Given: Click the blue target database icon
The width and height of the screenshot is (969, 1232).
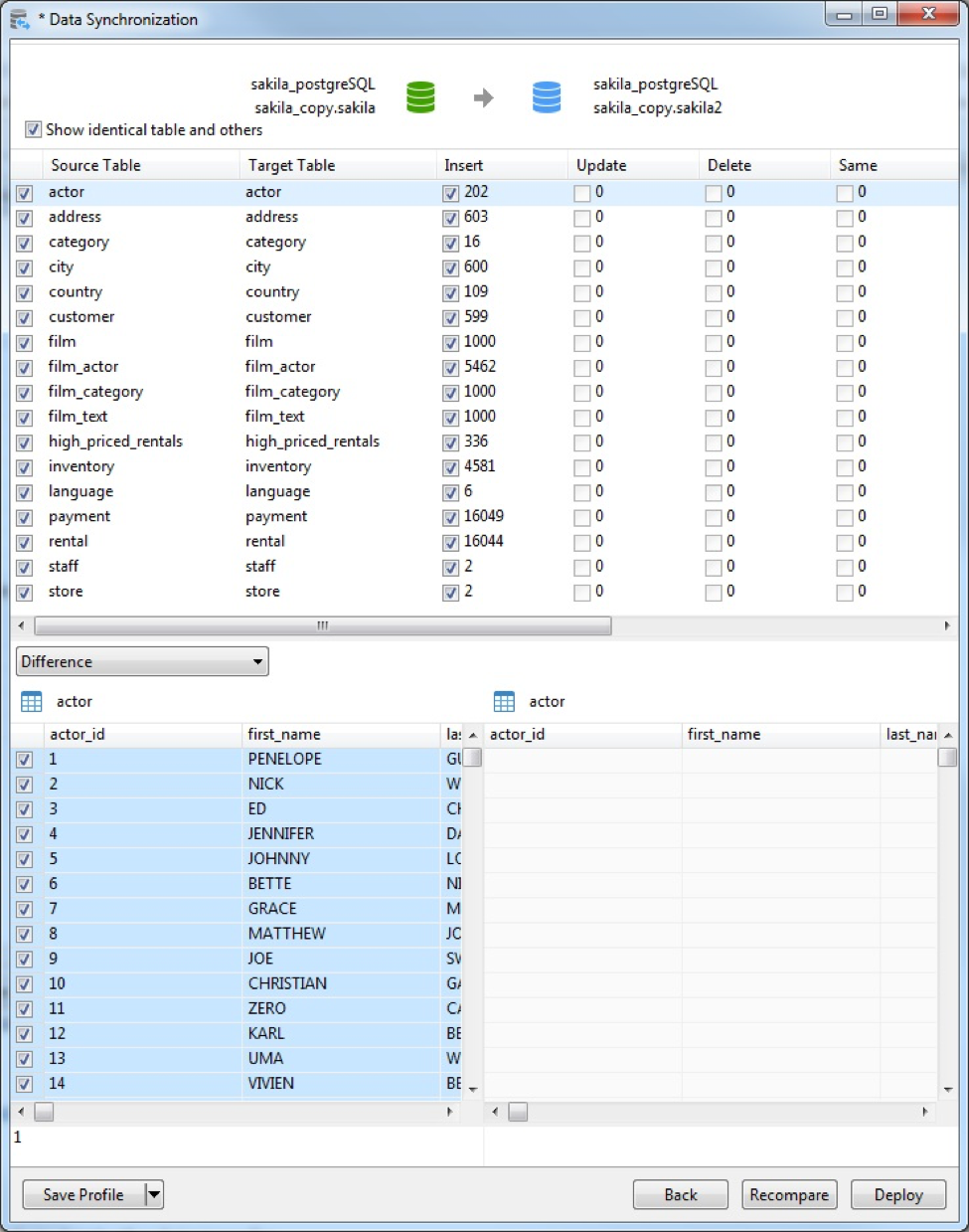Looking at the screenshot, I should (x=546, y=96).
